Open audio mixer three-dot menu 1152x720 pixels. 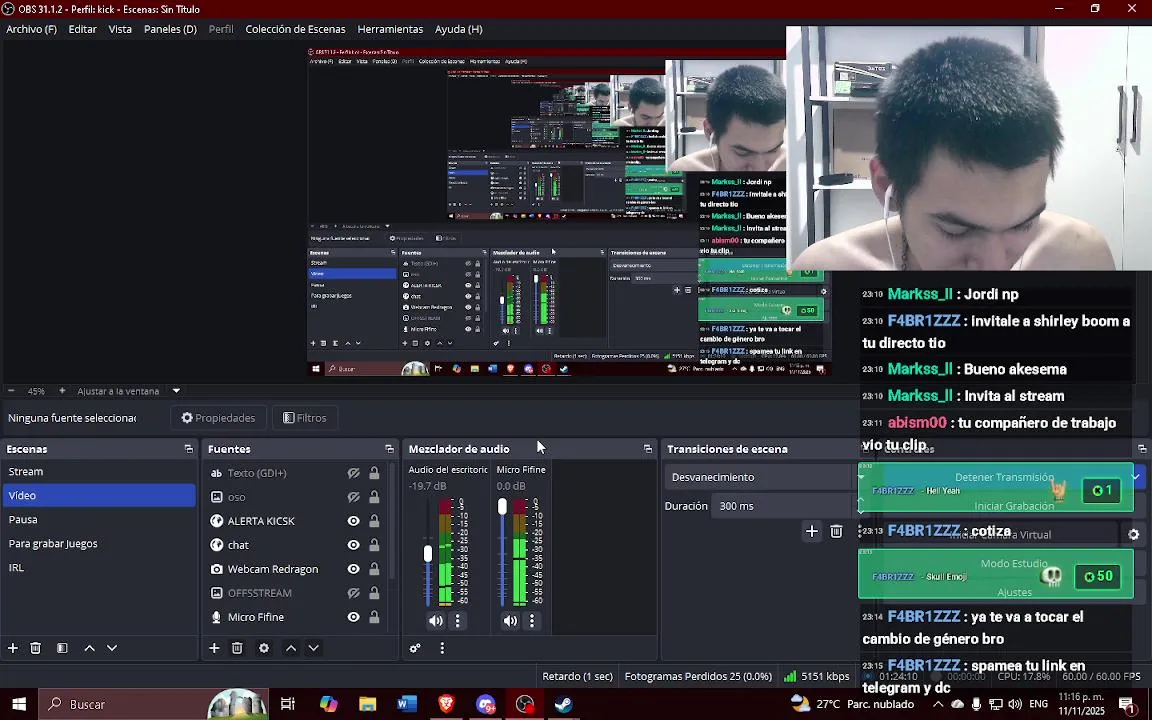[442, 648]
